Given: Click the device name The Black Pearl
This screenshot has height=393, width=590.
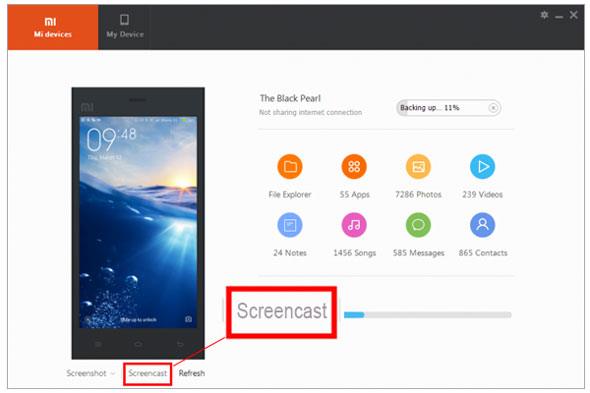Looking at the screenshot, I should 290,98.
